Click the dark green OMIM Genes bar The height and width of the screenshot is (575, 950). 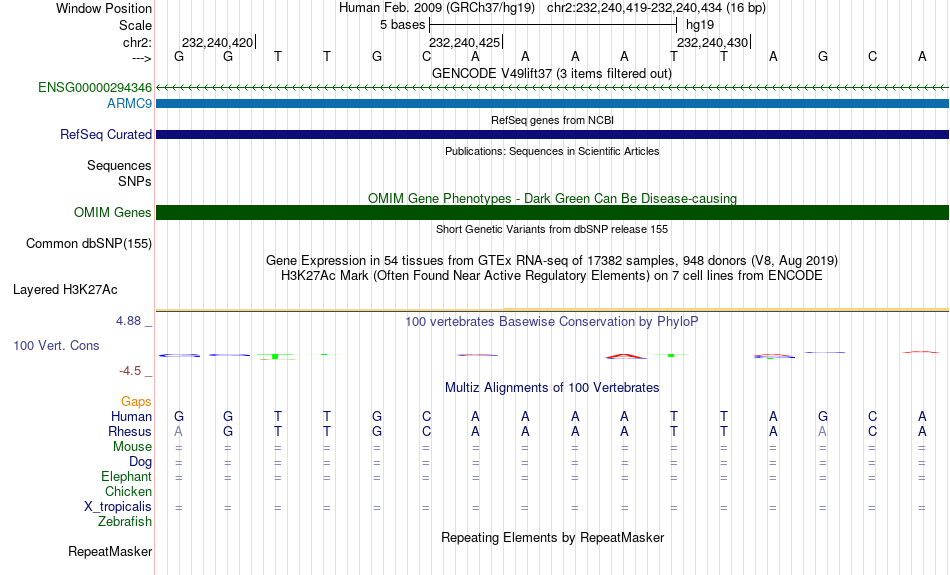point(552,213)
